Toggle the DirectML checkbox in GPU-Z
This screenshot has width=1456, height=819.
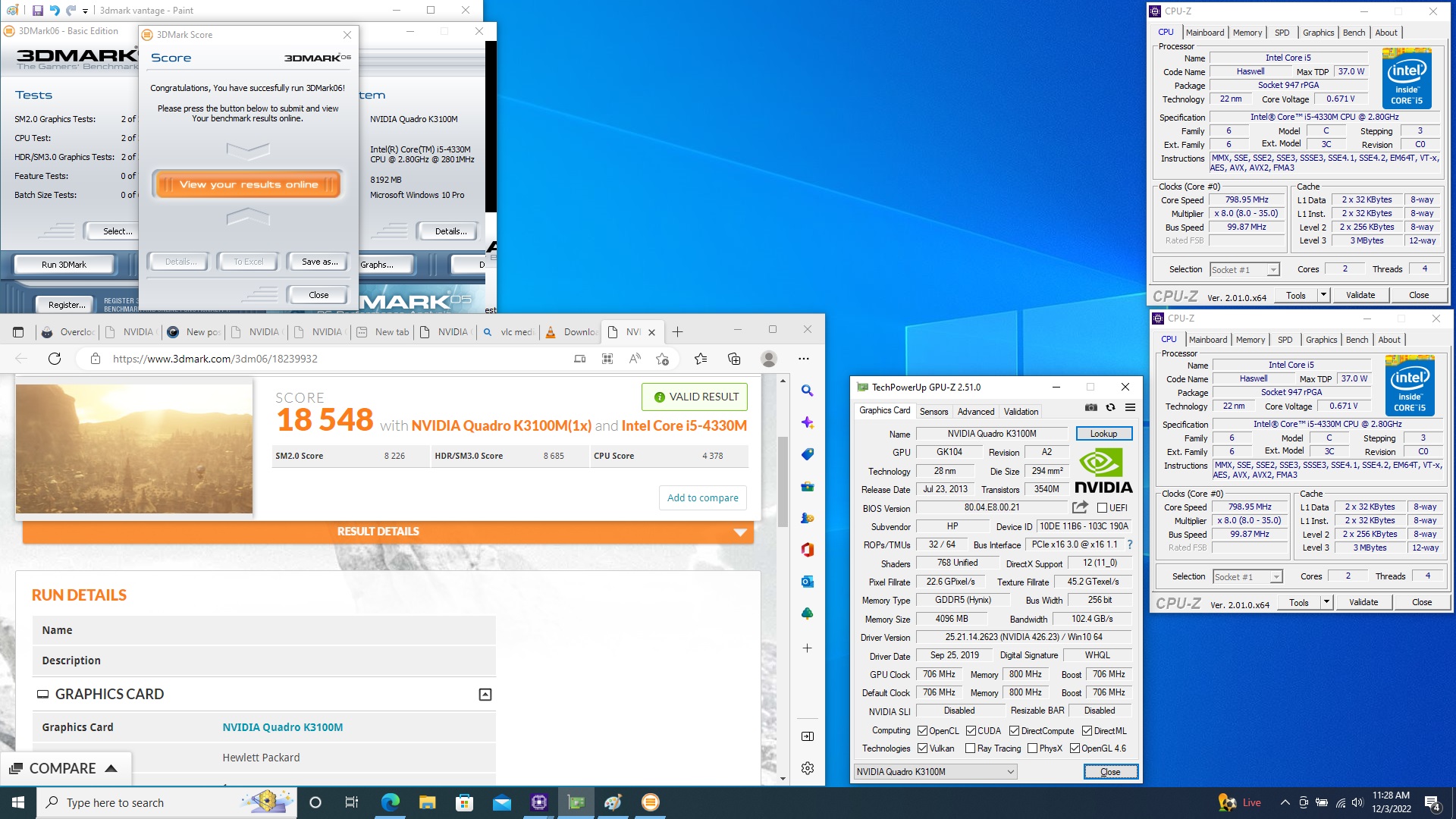click(x=1087, y=731)
